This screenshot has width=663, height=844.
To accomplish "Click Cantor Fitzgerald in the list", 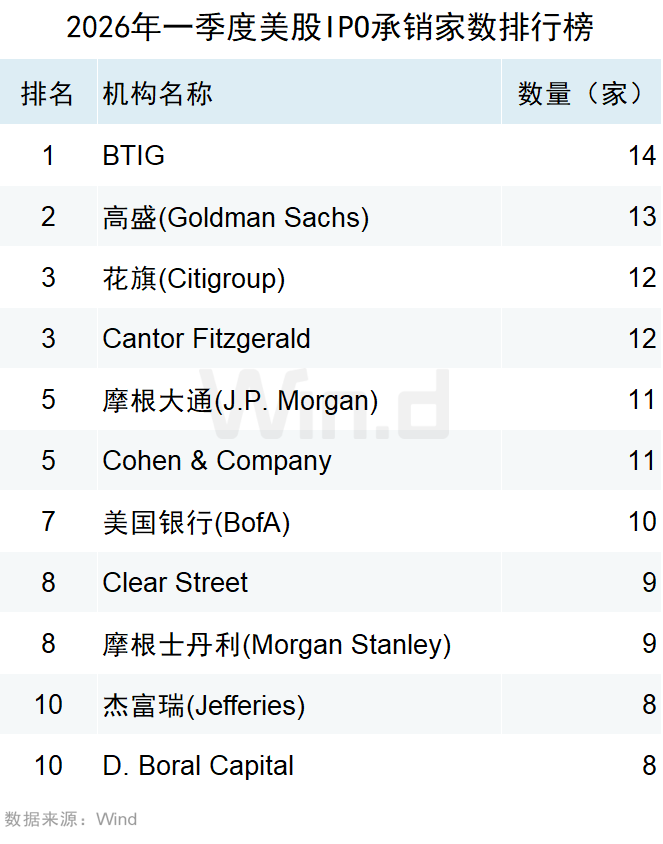I will [x=206, y=339].
